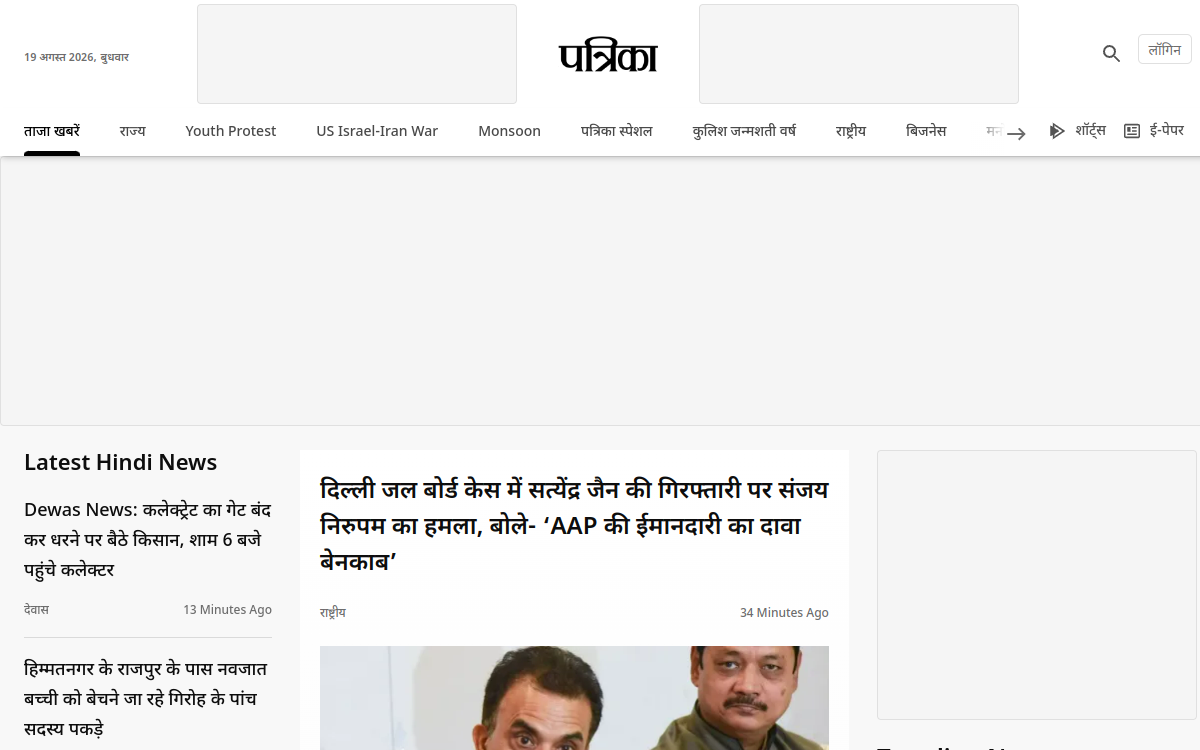This screenshot has width=1200, height=750.
Task: Click the देवास category tag
Action: coord(36,610)
